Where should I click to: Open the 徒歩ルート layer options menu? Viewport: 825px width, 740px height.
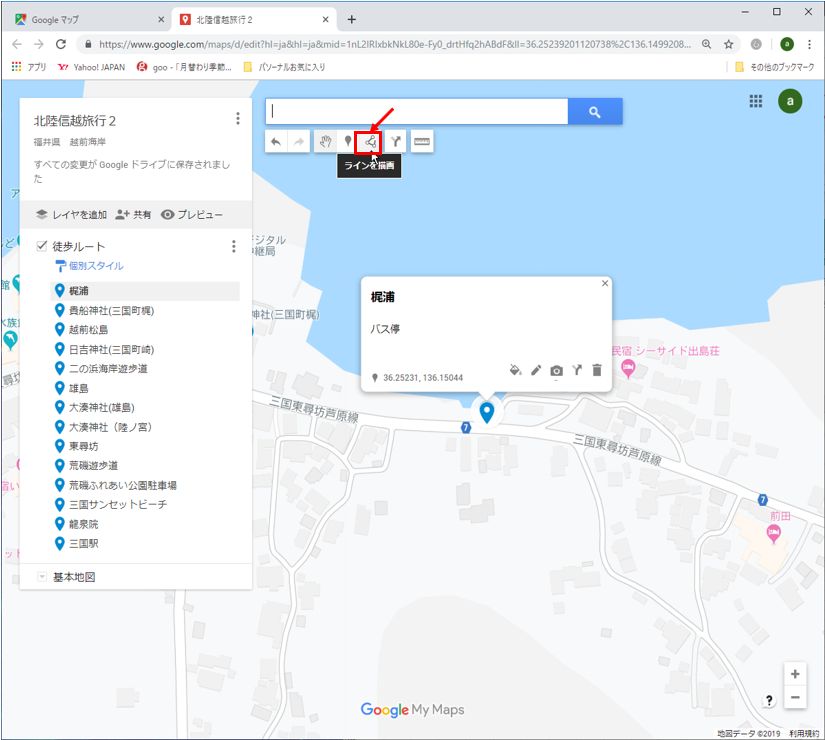click(234, 246)
